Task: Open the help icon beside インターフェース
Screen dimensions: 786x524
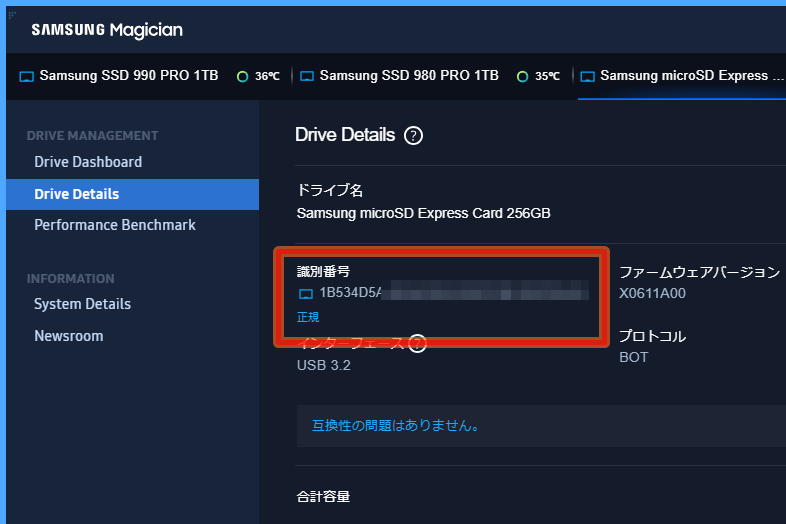Action: 418,344
